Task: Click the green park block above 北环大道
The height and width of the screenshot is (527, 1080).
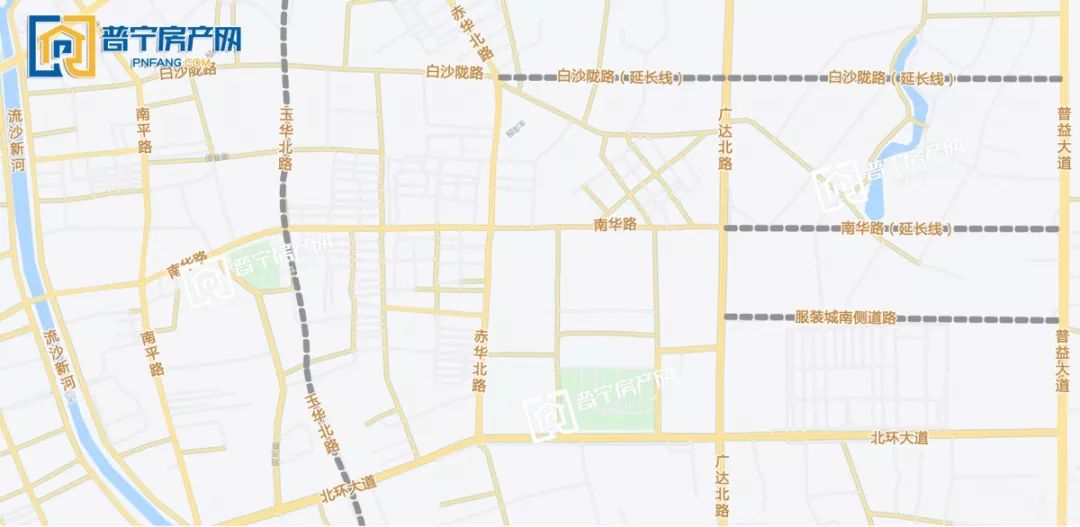Action: (x=606, y=400)
